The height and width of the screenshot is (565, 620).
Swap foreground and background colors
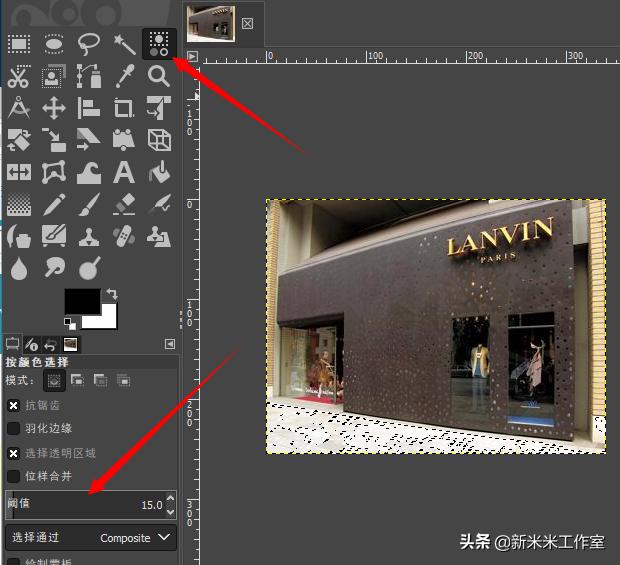tap(112, 294)
